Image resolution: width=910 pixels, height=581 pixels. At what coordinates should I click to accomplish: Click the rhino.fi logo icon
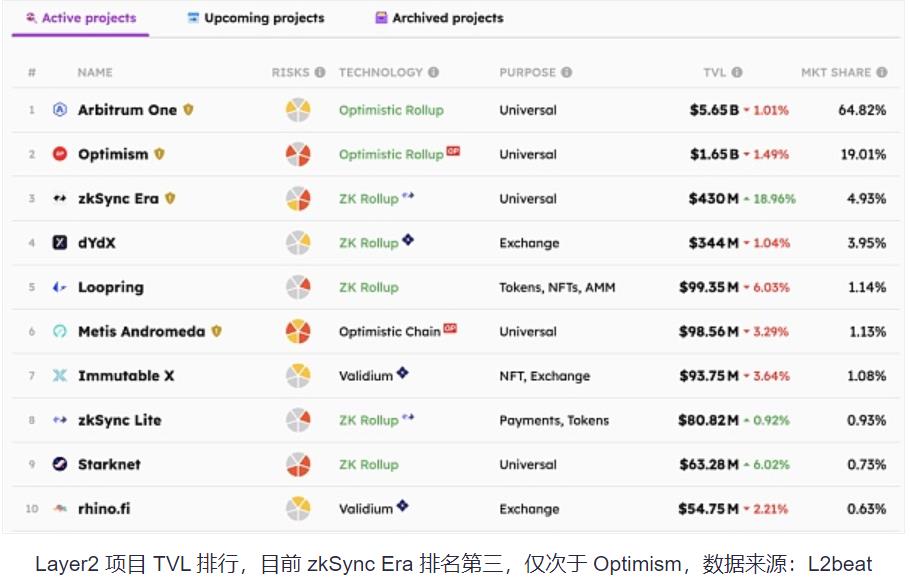[x=60, y=508]
